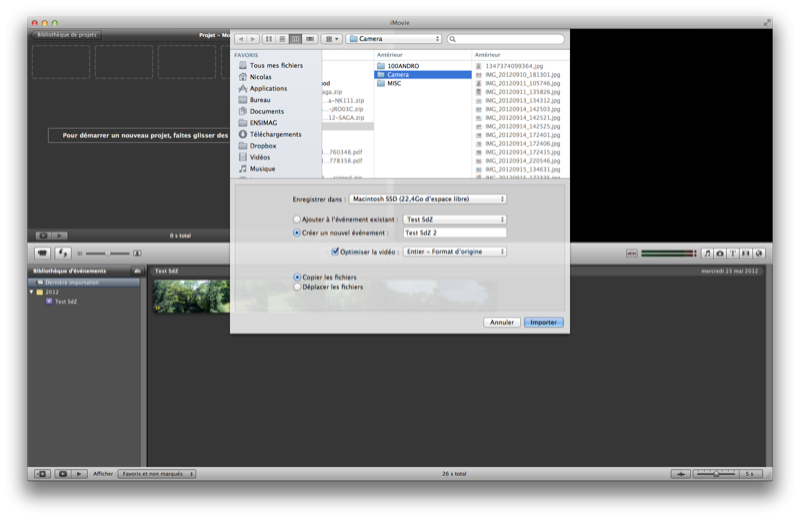
Task: Open the Camera folder path dropdown
Action: [393, 39]
